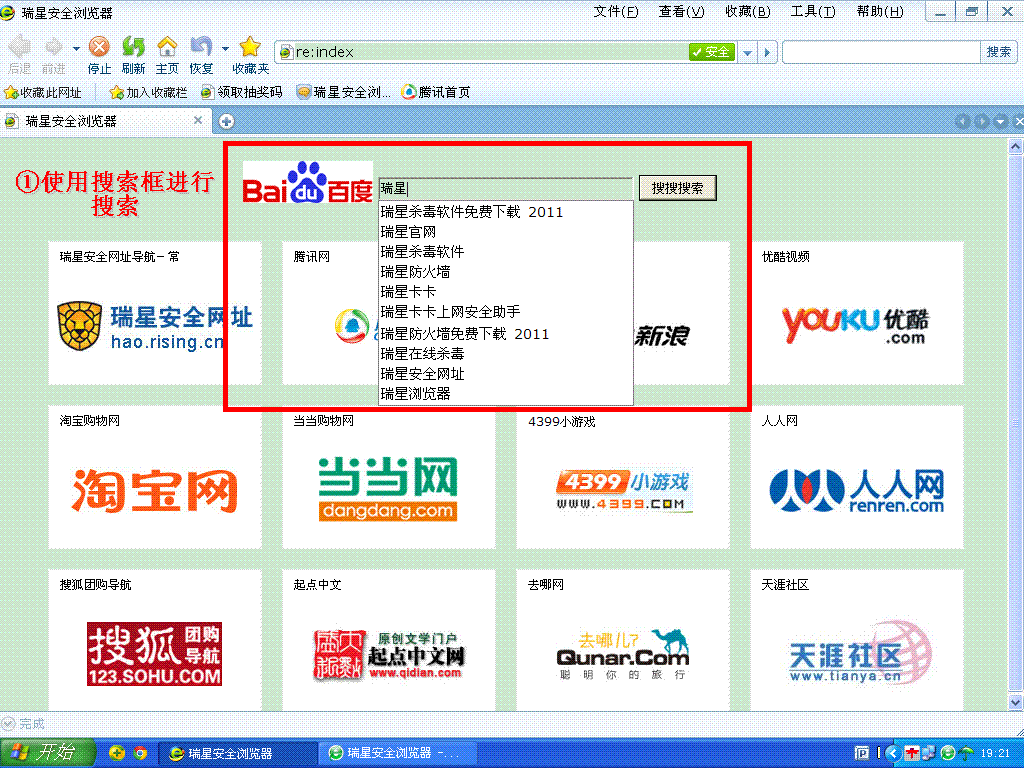Expand dropdown arrow next to Forward button
The image size is (1024, 768).
pyautogui.click(x=76, y=48)
